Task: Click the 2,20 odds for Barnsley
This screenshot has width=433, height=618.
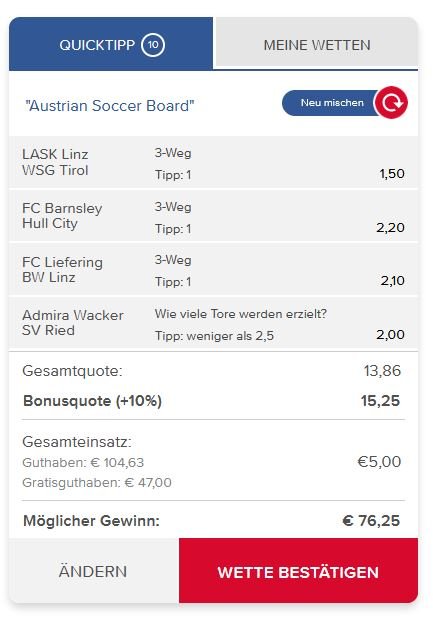Action: click(390, 227)
